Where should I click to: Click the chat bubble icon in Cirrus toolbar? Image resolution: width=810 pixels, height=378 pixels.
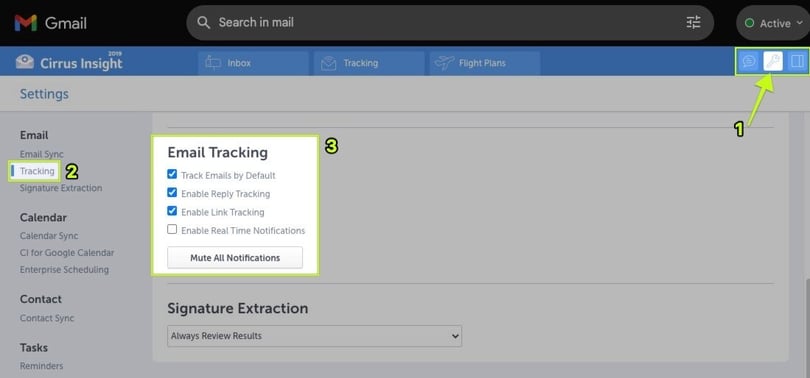(749, 61)
